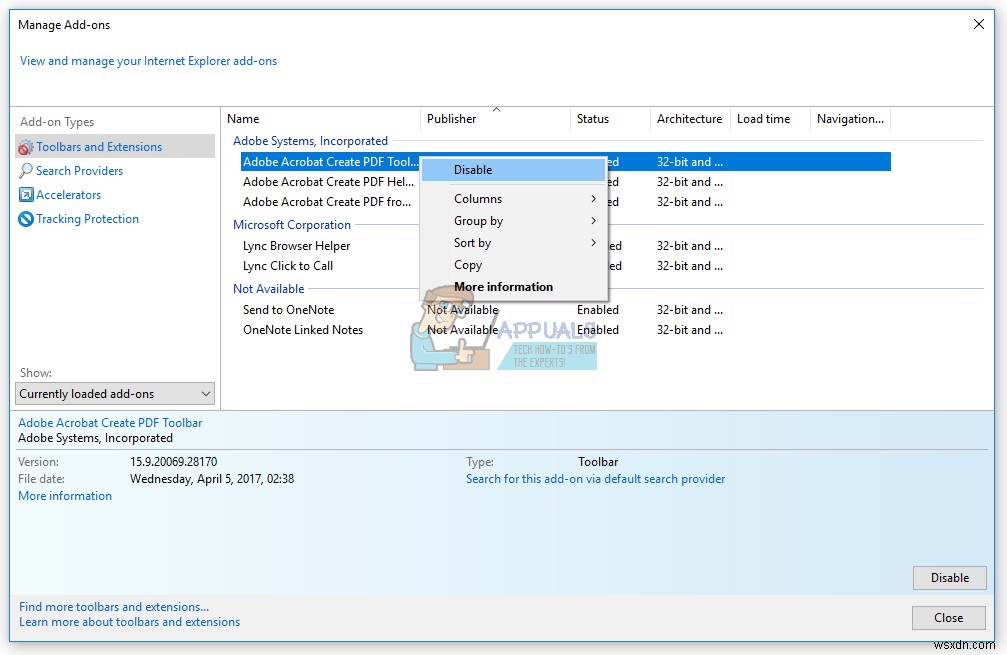The image size is (1007, 655).
Task: Expand the Columns submenu
Action: [x=478, y=198]
